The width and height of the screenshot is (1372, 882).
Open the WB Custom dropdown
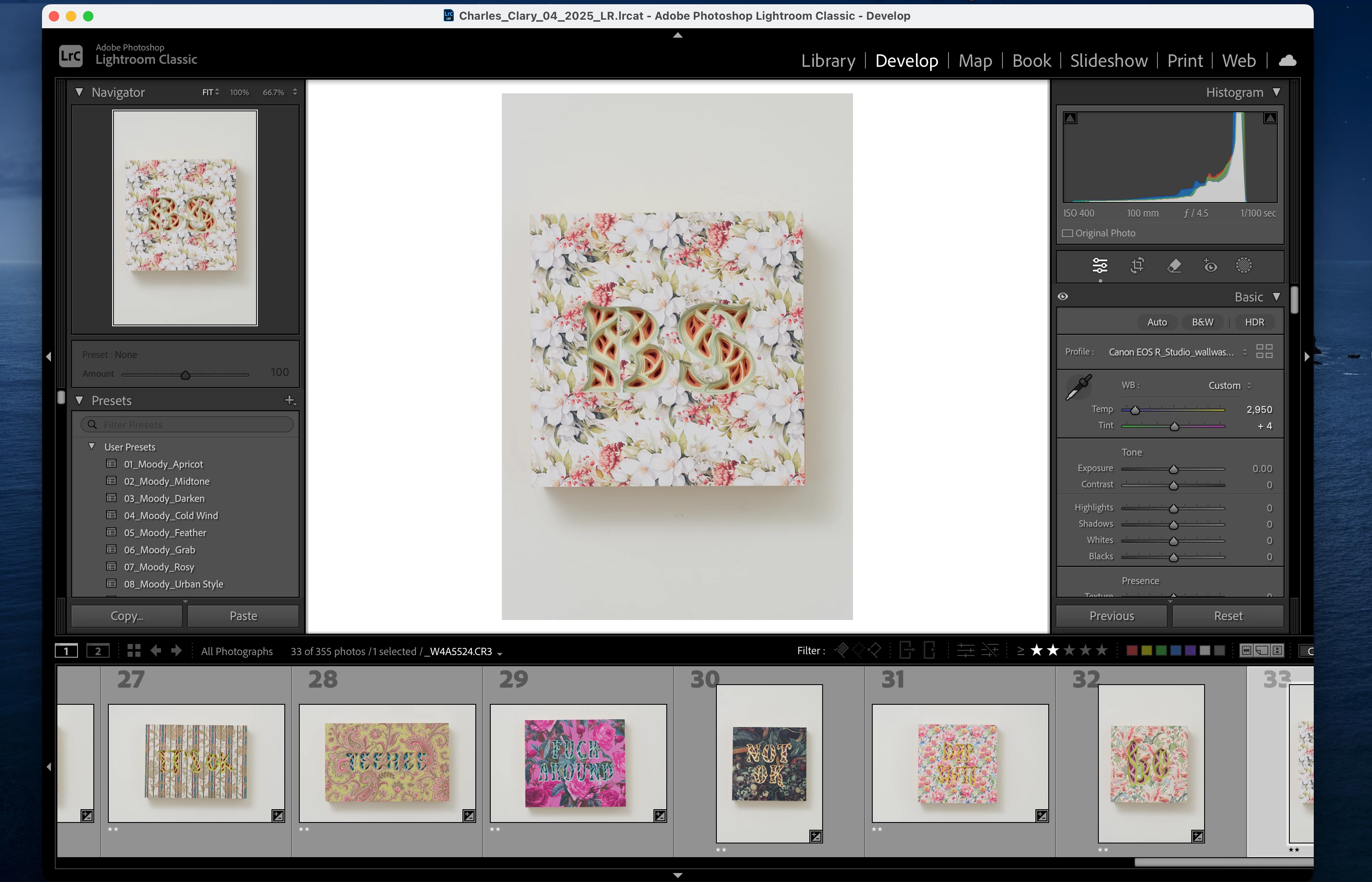[x=1229, y=385]
